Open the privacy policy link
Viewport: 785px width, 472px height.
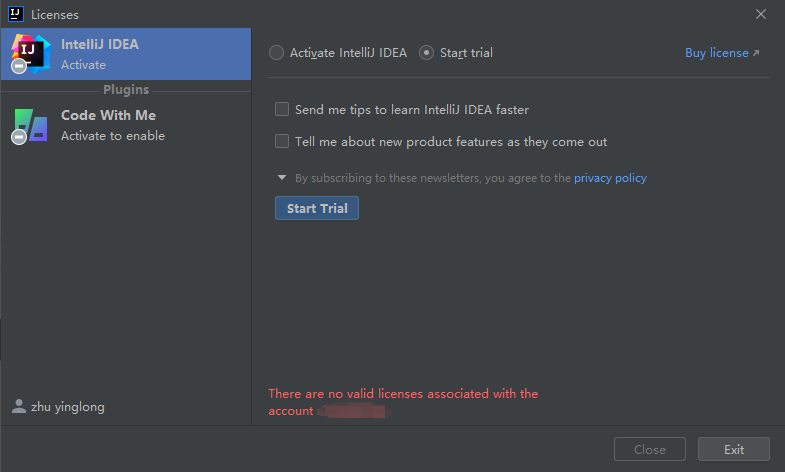pos(610,178)
